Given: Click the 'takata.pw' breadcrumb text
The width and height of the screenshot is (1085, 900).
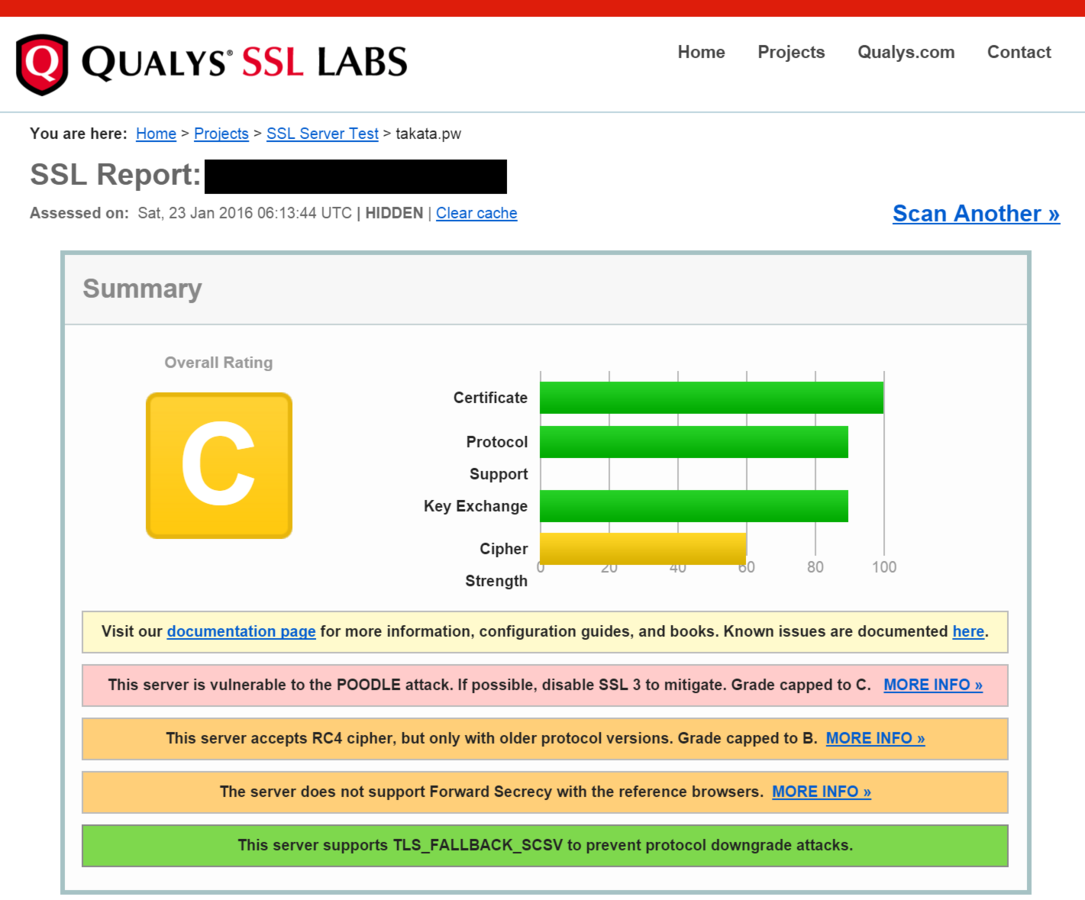Looking at the screenshot, I should tap(428, 134).
